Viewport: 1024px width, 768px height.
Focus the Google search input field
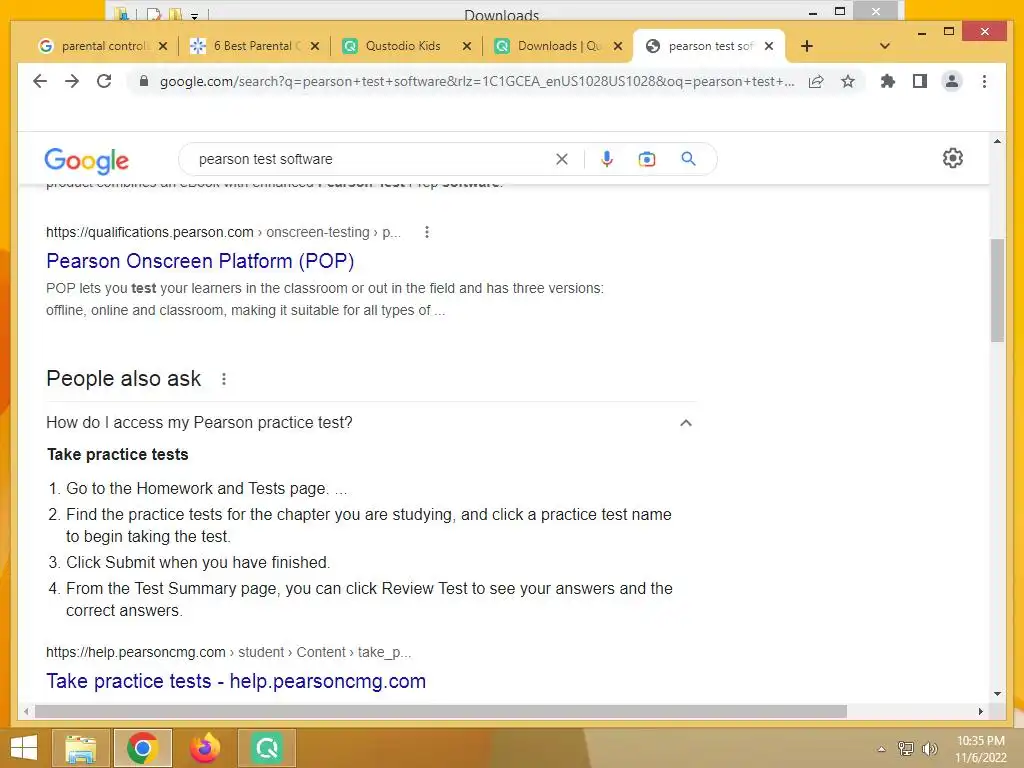click(372, 159)
